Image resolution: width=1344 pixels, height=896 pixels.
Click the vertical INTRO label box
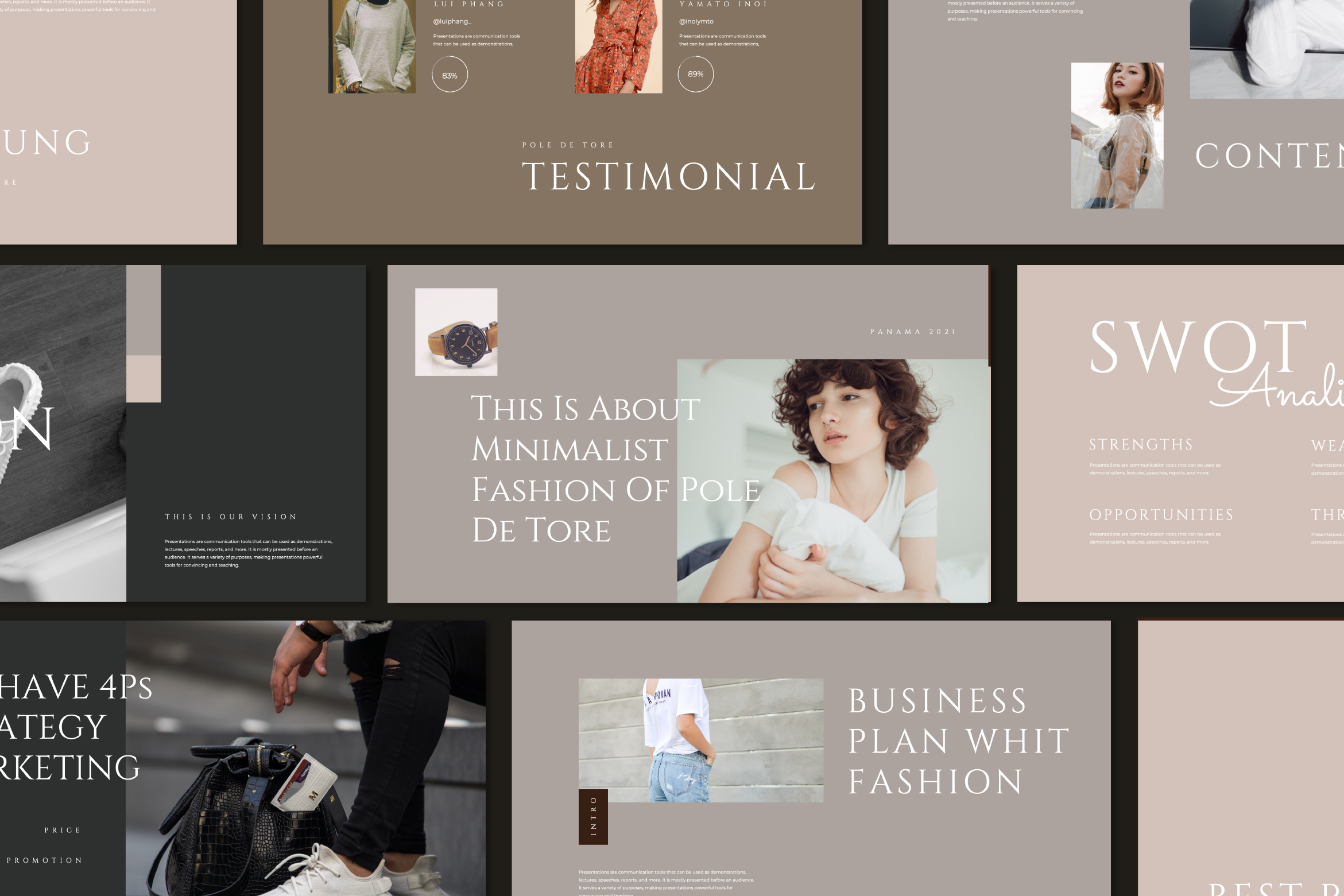click(593, 817)
